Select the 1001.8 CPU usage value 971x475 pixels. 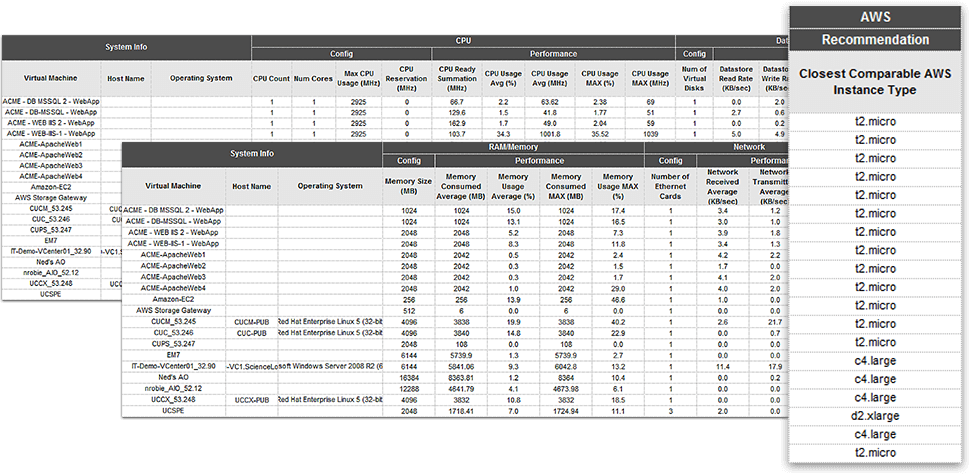(x=549, y=133)
